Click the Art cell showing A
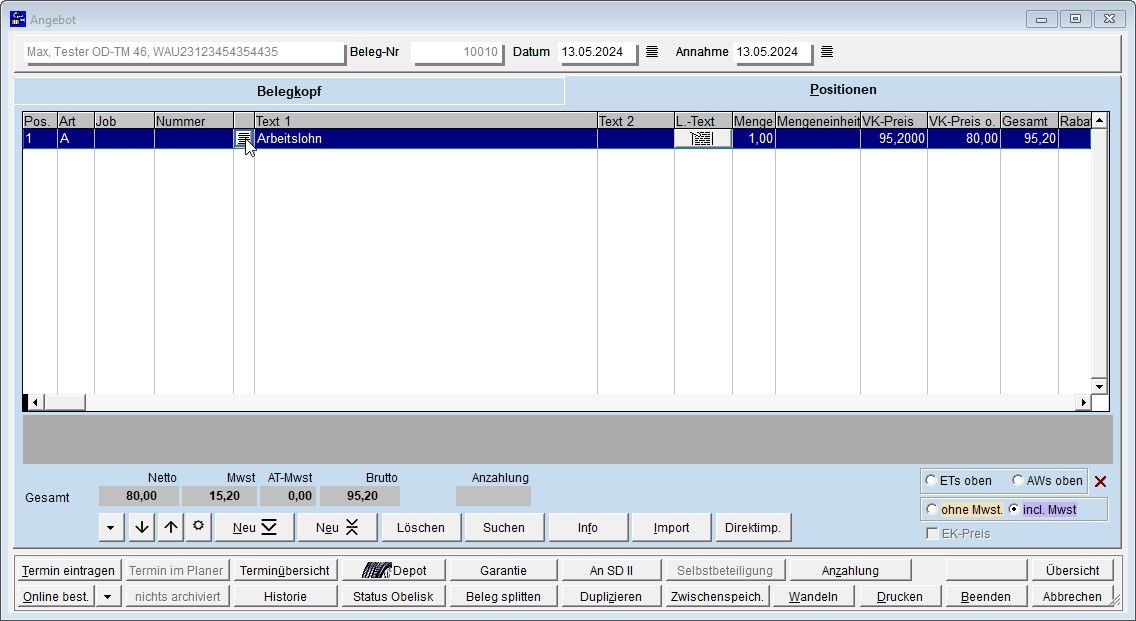1136x621 pixels. pos(76,138)
